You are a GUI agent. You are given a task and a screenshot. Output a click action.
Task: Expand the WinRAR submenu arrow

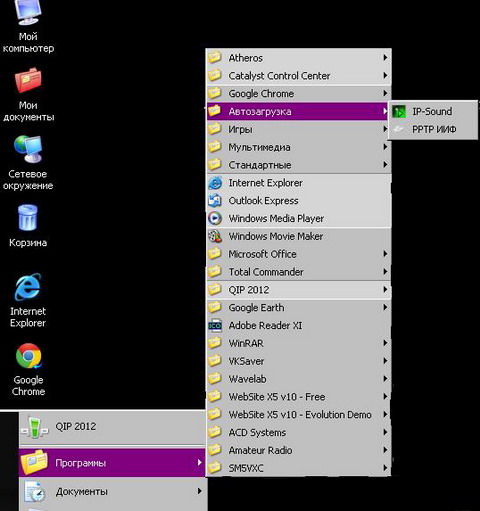(x=385, y=343)
